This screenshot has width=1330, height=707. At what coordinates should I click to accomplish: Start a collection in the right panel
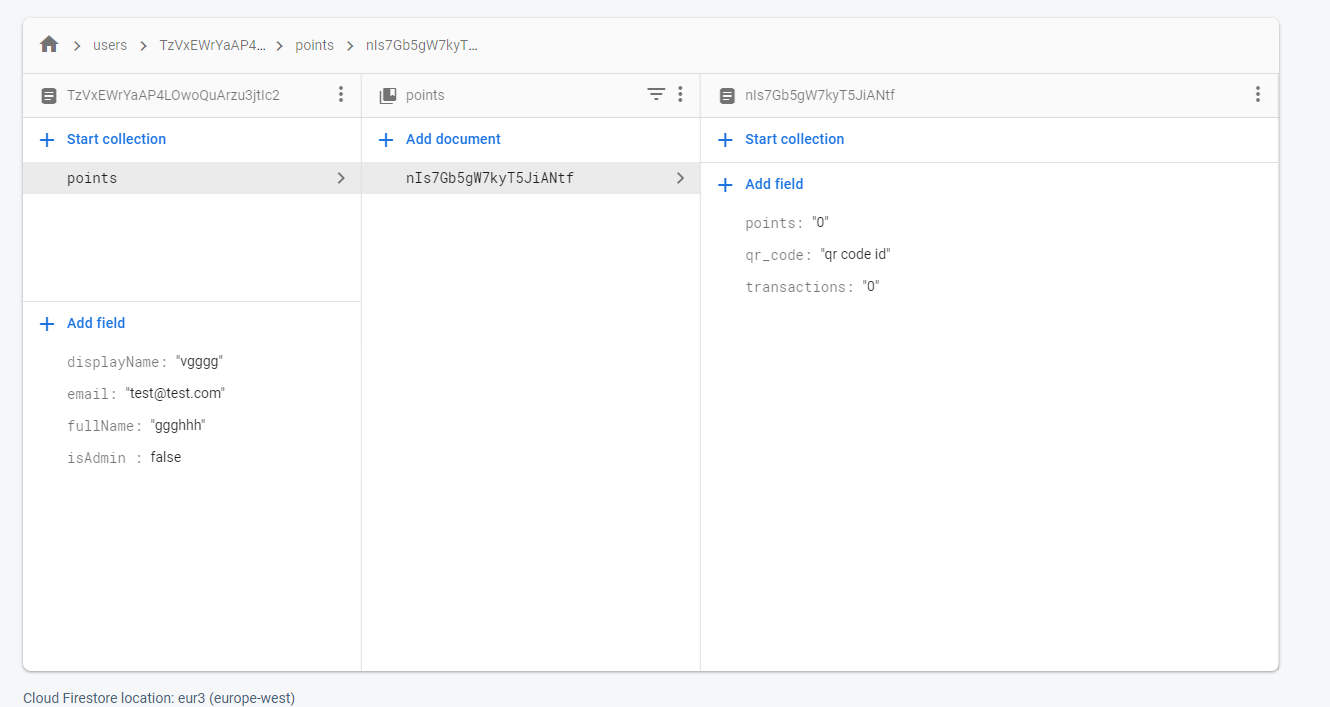tap(794, 139)
